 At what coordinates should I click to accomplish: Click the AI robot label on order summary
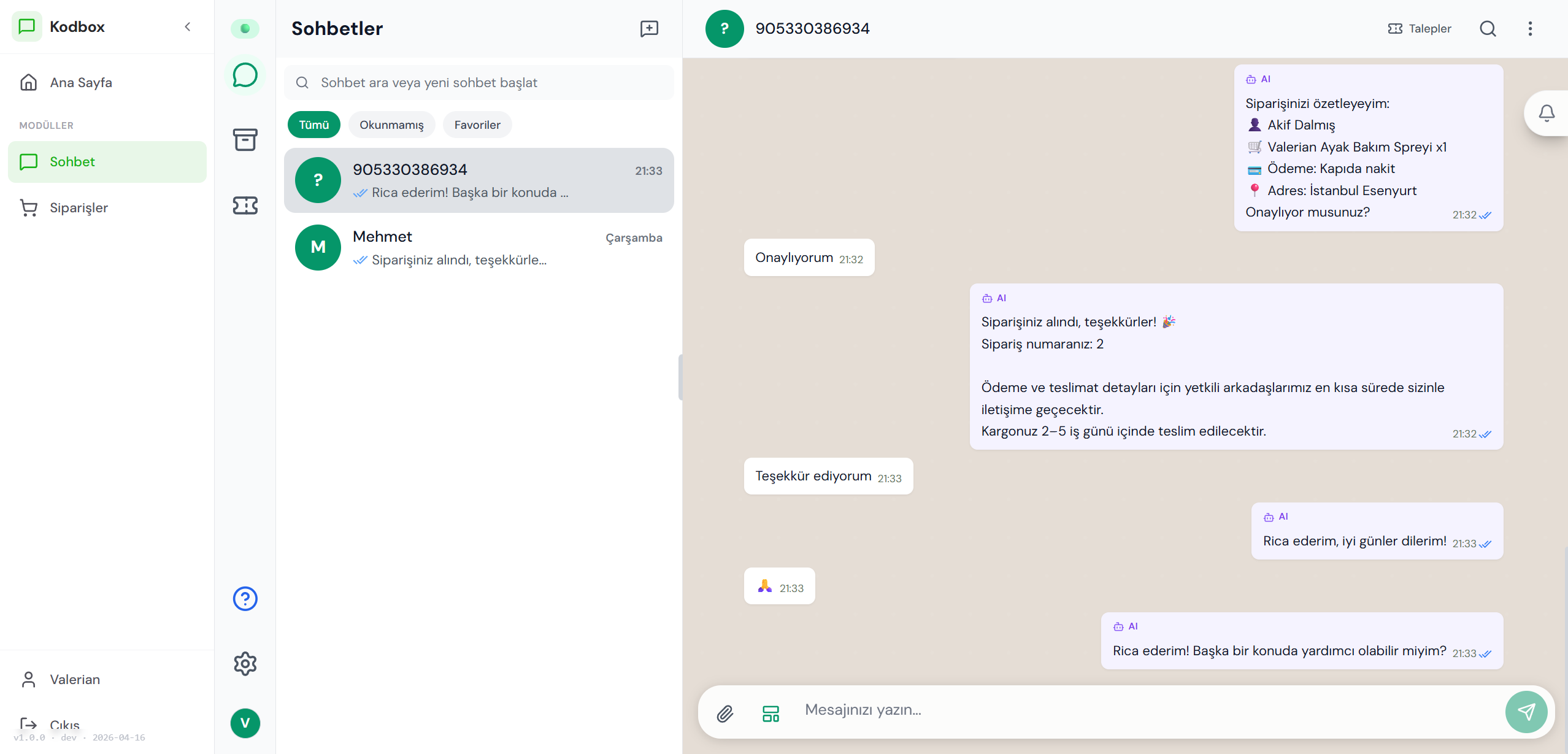pos(1258,79)
